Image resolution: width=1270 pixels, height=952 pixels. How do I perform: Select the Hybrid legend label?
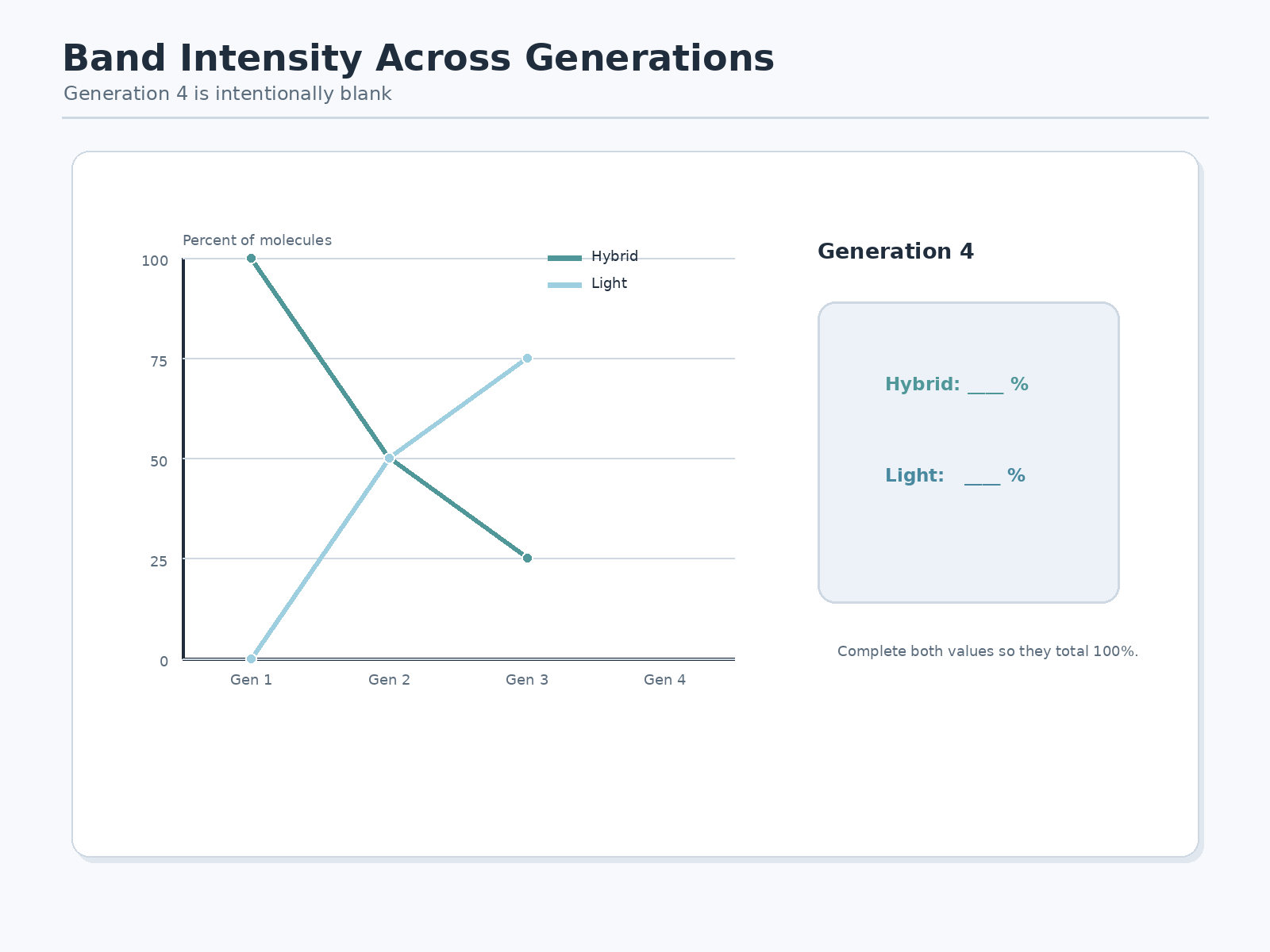coord(614,256)
